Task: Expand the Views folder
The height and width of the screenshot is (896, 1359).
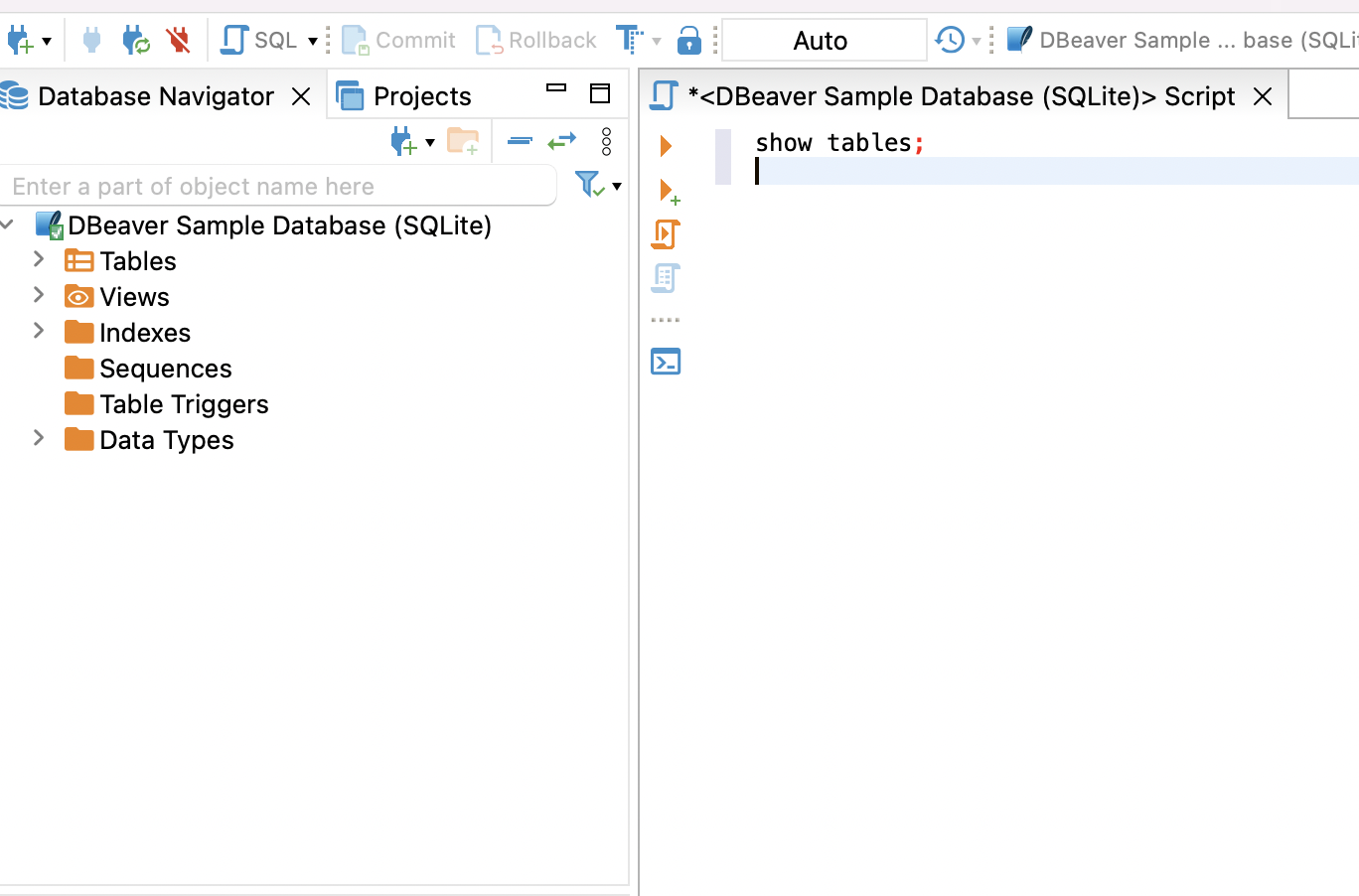Action: click(39, 295)
